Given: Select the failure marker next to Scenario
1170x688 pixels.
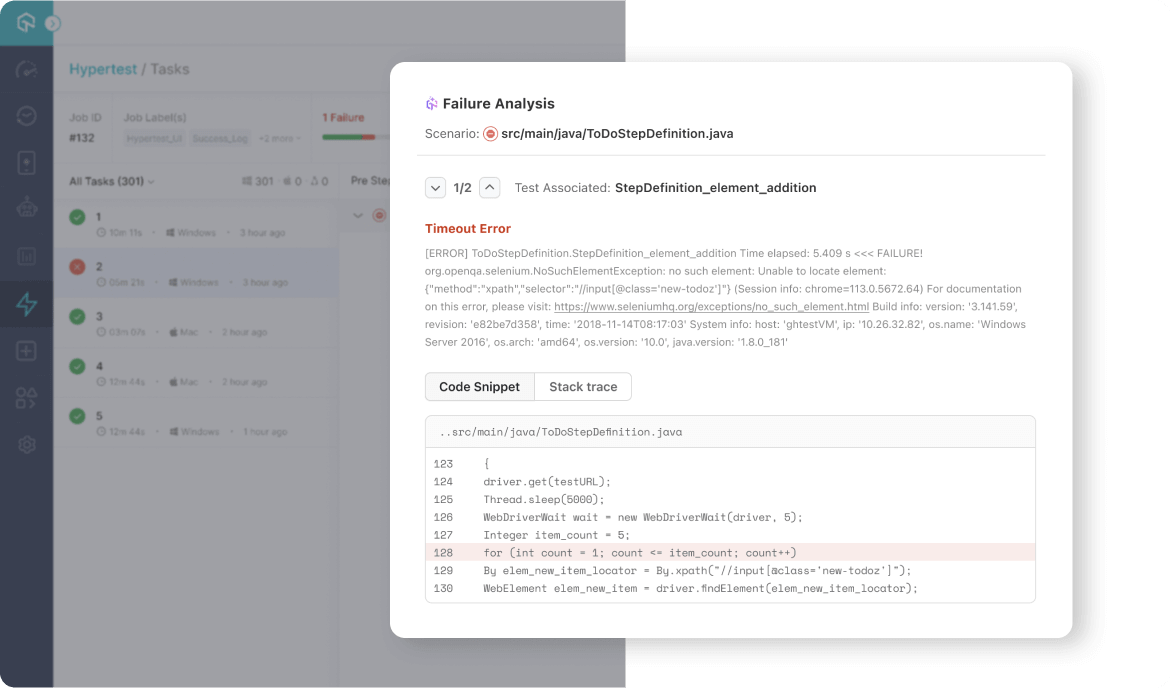Looking at the screenshot, I should [x=489, y=133].
